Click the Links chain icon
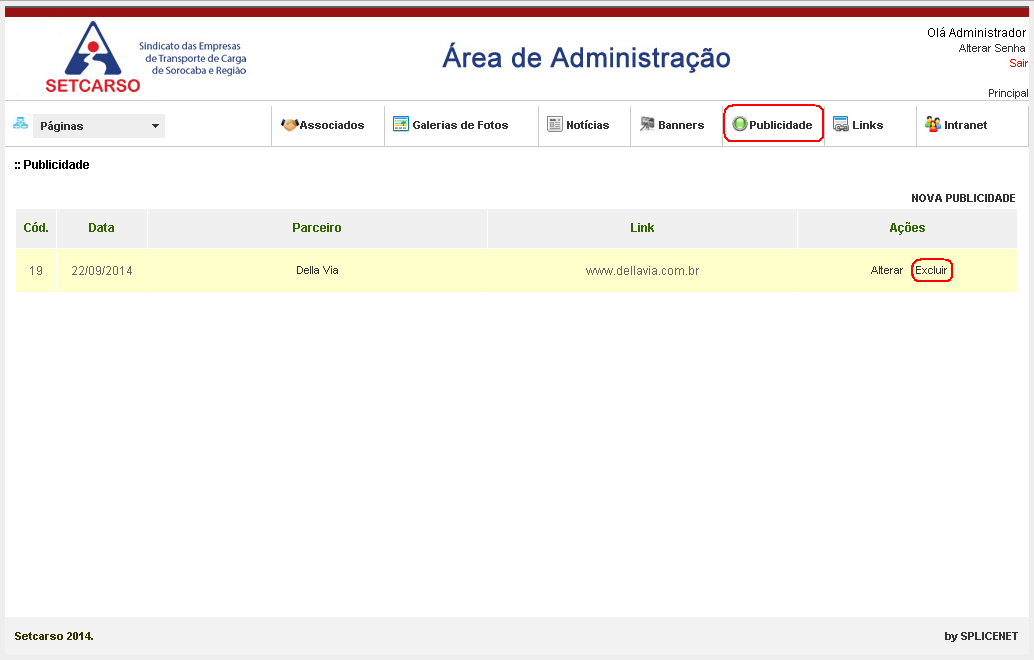This screenshot has width=1034, height=660. point(841,124)
